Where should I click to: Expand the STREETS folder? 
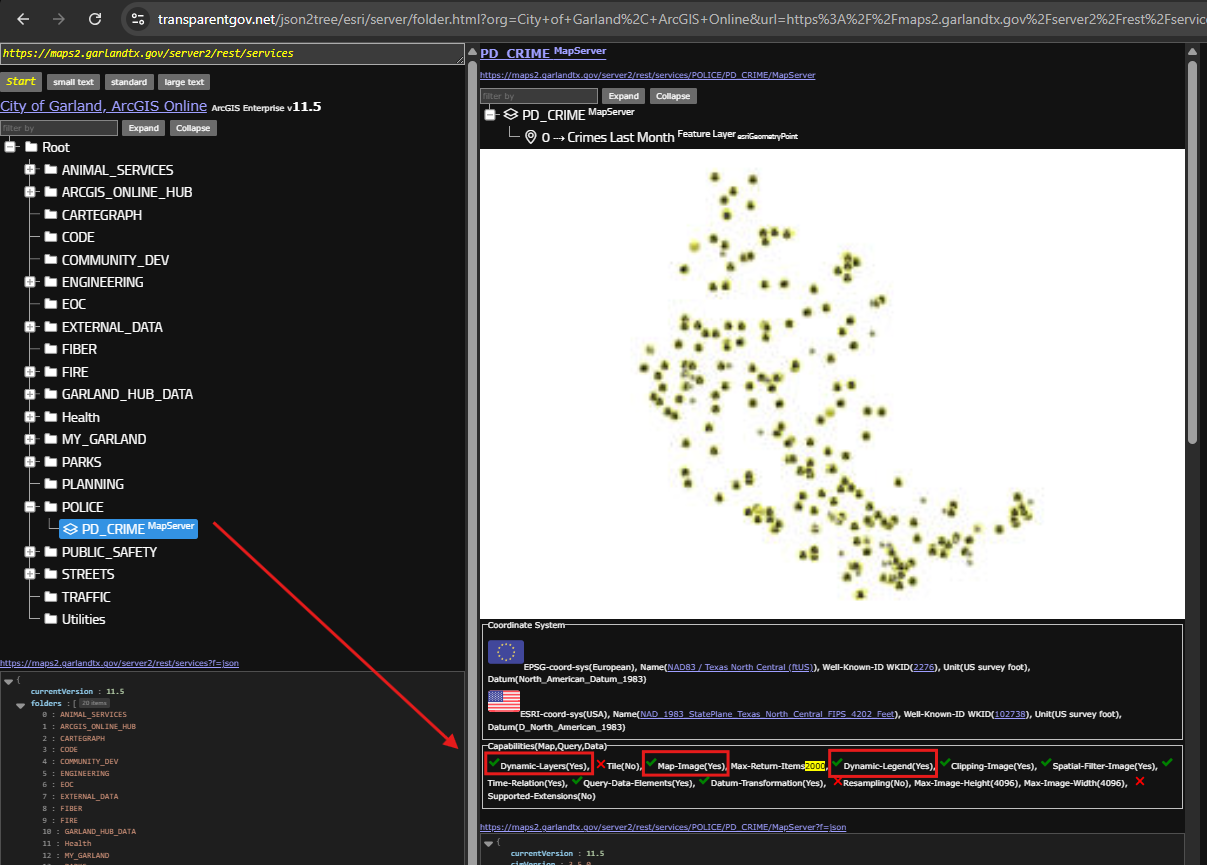(30, 574)
